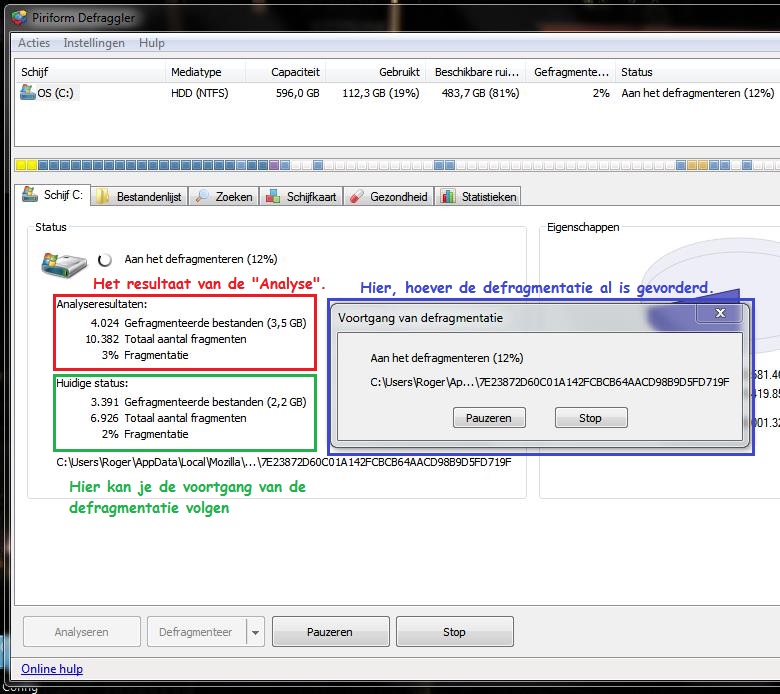Expand the Defragmenteer dropdown arrow
This screenshot has width=780, height=694.
255,632
